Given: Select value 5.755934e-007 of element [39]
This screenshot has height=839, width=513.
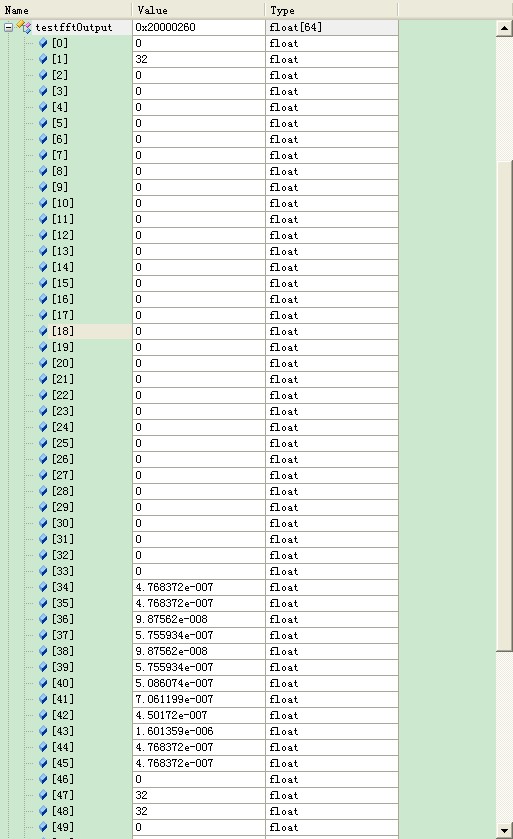Looking at the screenshot, I should click(x=174, y=667).
